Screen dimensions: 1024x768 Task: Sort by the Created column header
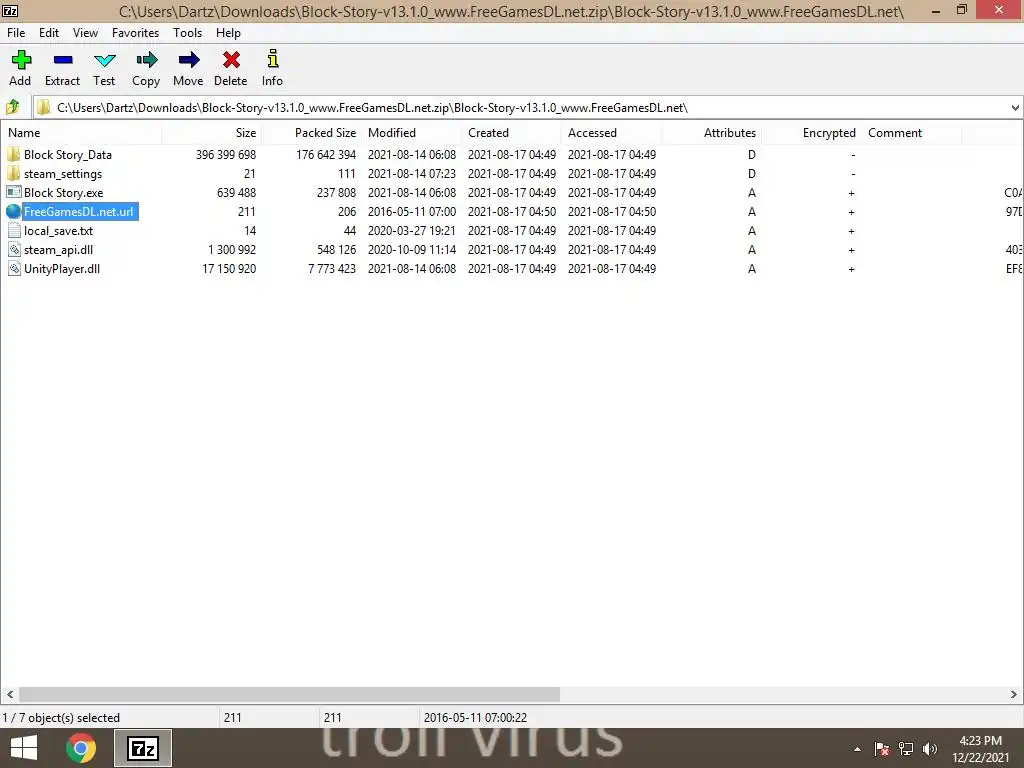511,133
